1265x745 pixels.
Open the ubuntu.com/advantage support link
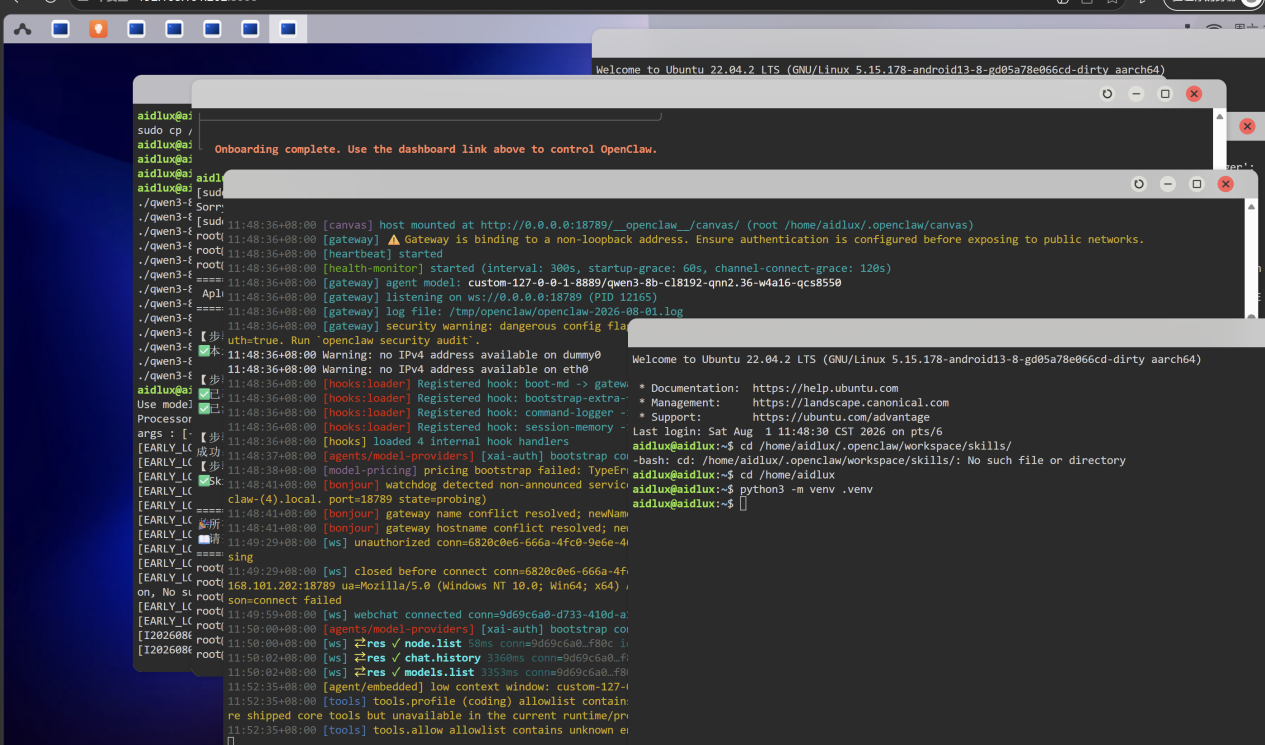(841, 417)
